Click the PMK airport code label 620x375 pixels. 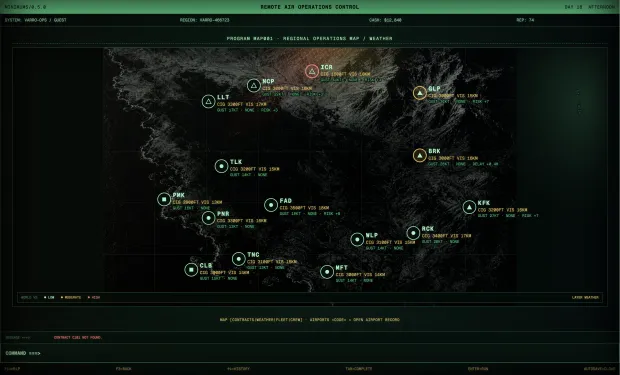179,195
